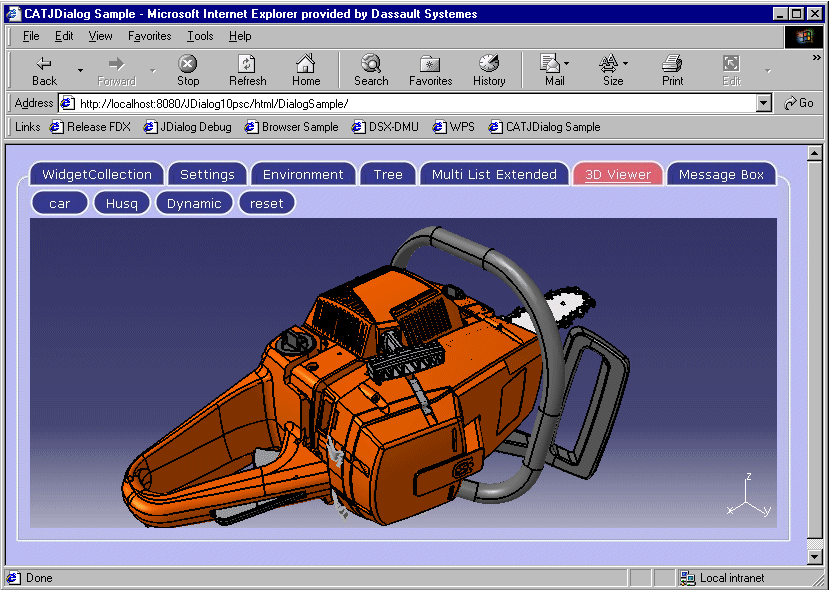Click the page icon in address bar
This screenshot has height=590, width=829.
coord(67,103)
